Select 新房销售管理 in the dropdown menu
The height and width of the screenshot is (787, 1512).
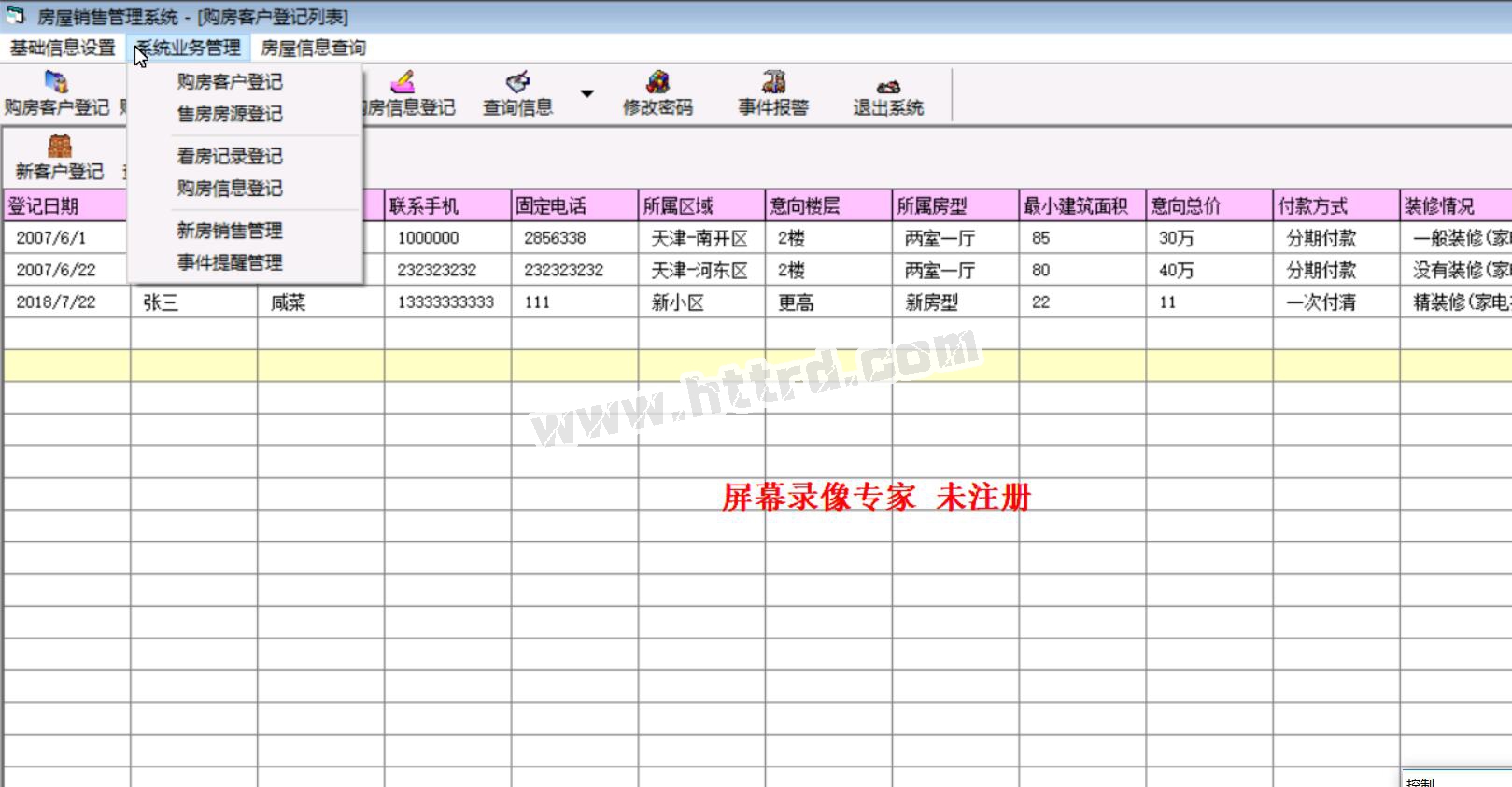tap(230, 231)
